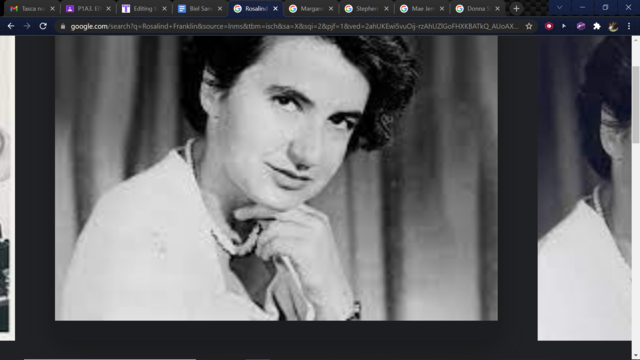This screenshot has width=640, height=360.
Task: Open the purple cube extension
Action: [x=581, y=26]
